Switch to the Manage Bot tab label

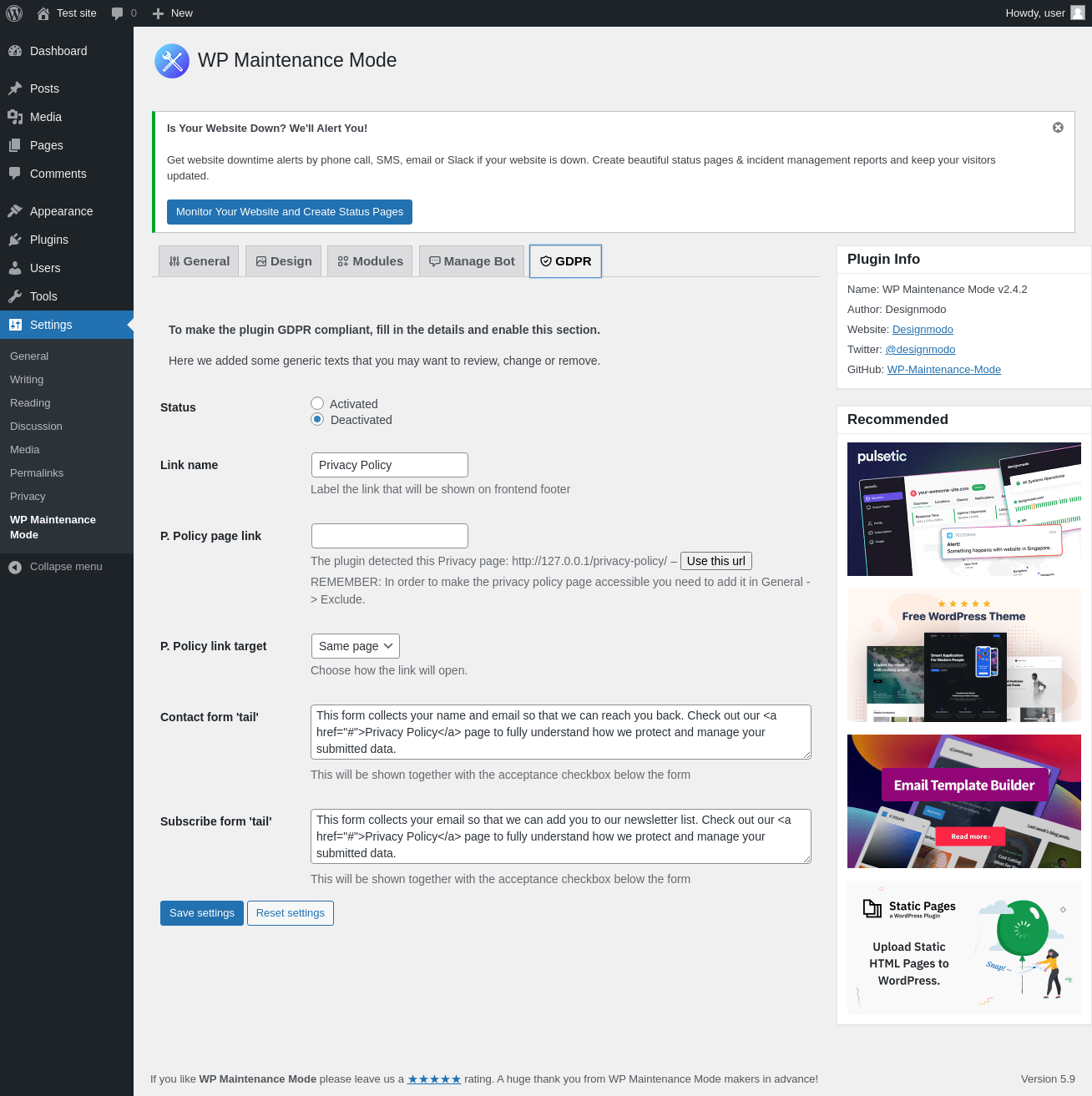[479, 261]
